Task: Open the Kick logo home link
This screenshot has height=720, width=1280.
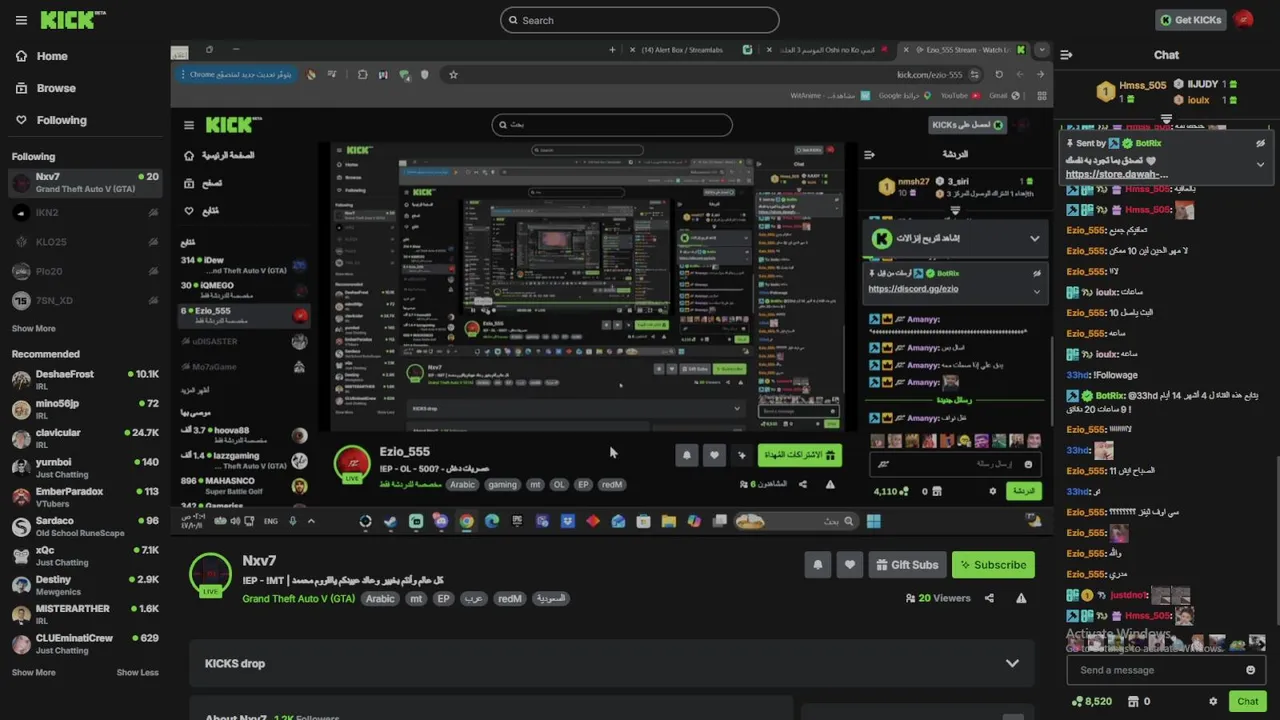Action: coord(72,20)
